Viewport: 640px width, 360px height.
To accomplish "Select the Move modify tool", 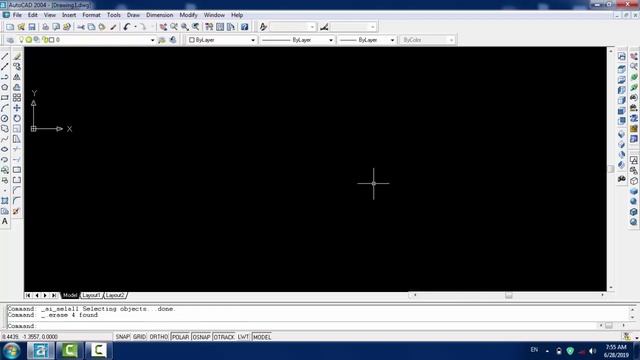I will (x=17, y=108).
